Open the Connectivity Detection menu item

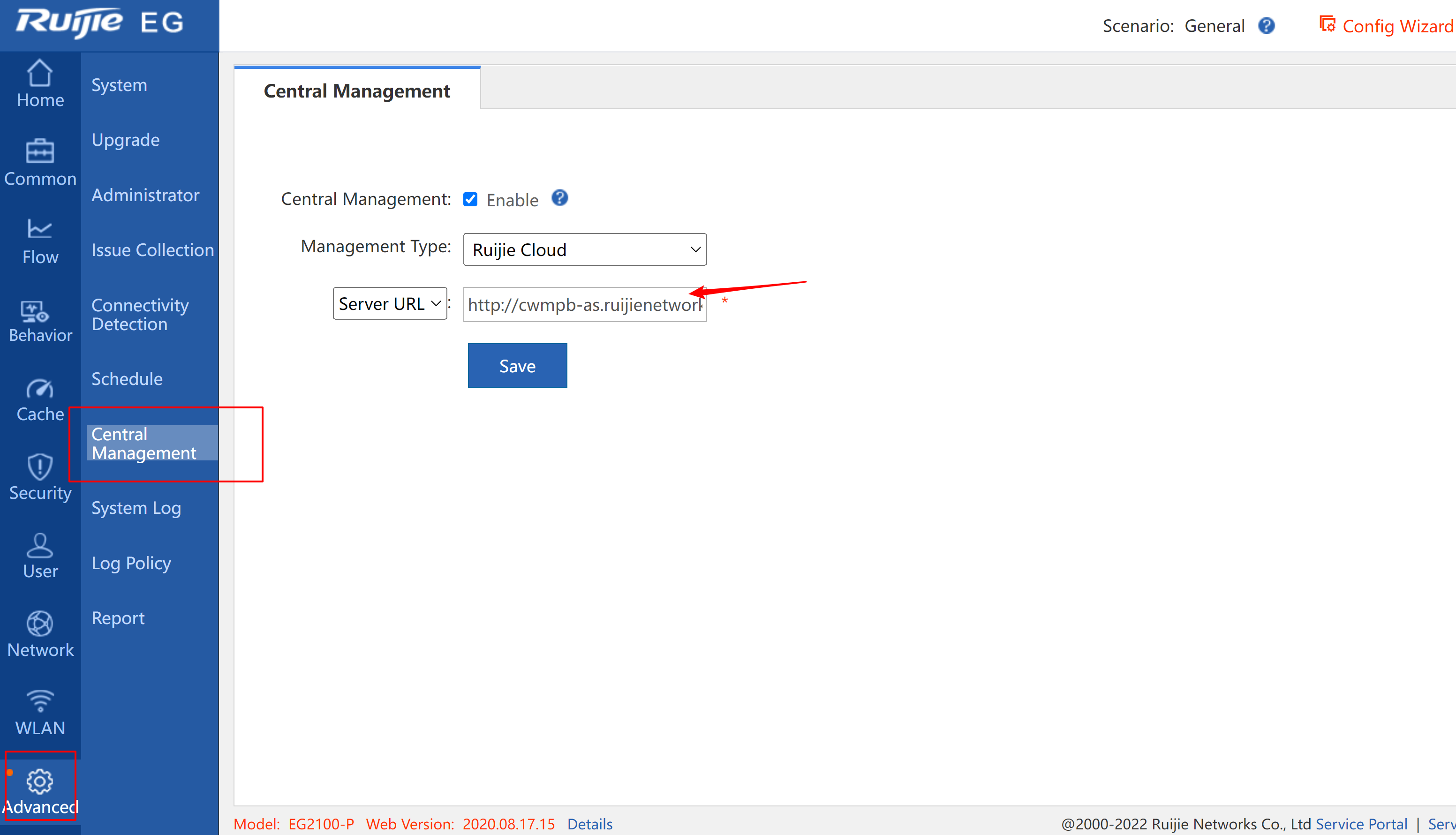141,314
